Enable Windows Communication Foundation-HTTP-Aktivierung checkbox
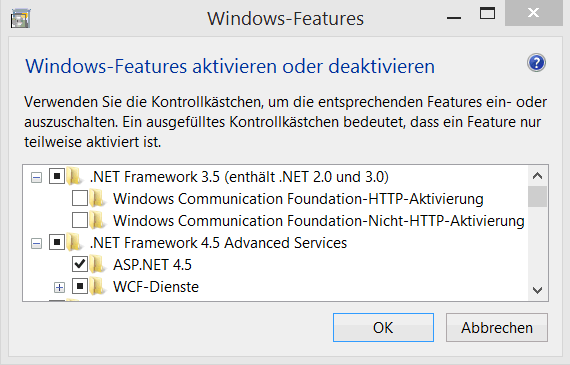Viewport: 570px width, 365px height. coord(80,198)
